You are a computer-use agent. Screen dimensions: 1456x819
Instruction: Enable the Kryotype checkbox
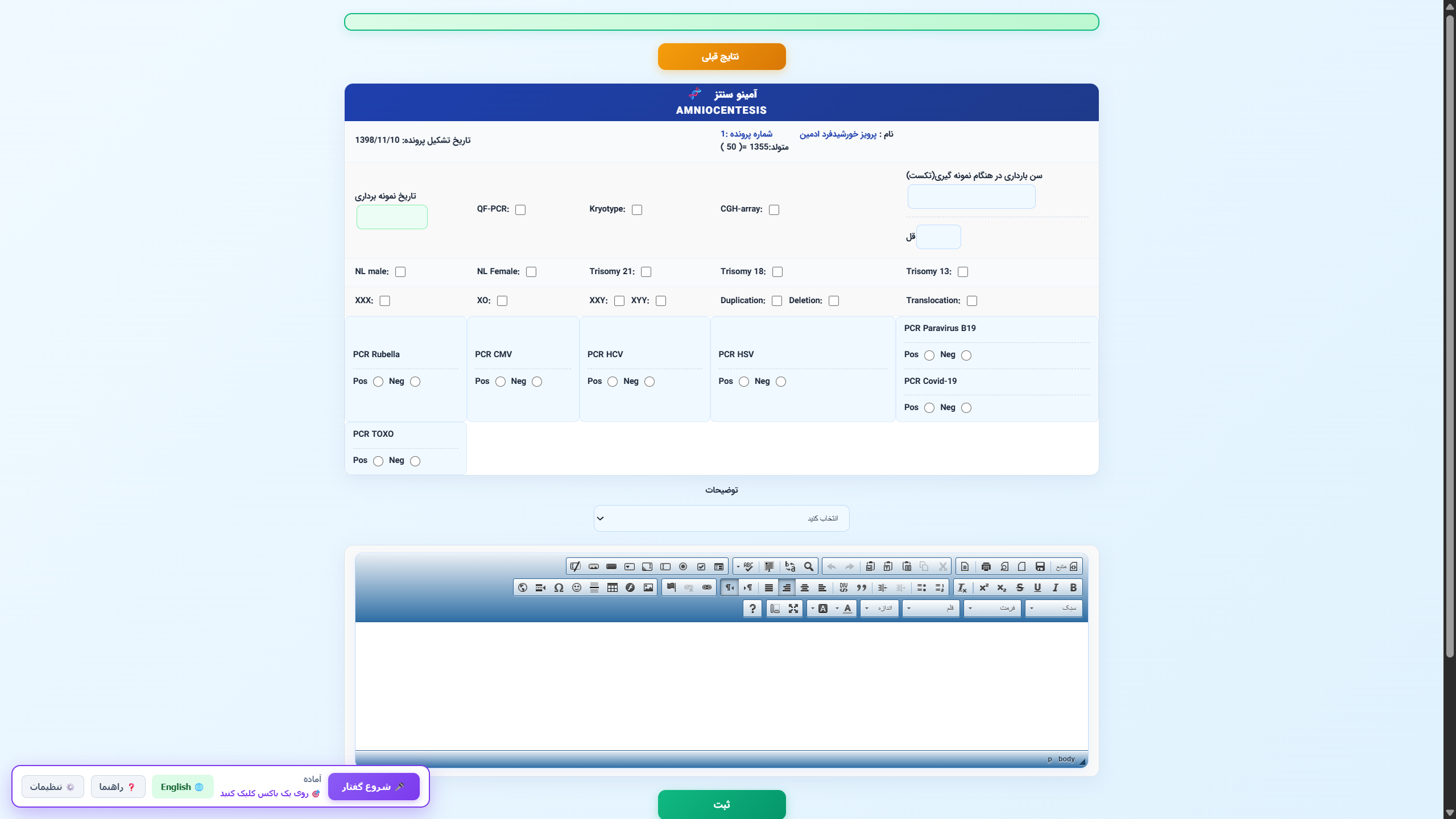point(637,210)
